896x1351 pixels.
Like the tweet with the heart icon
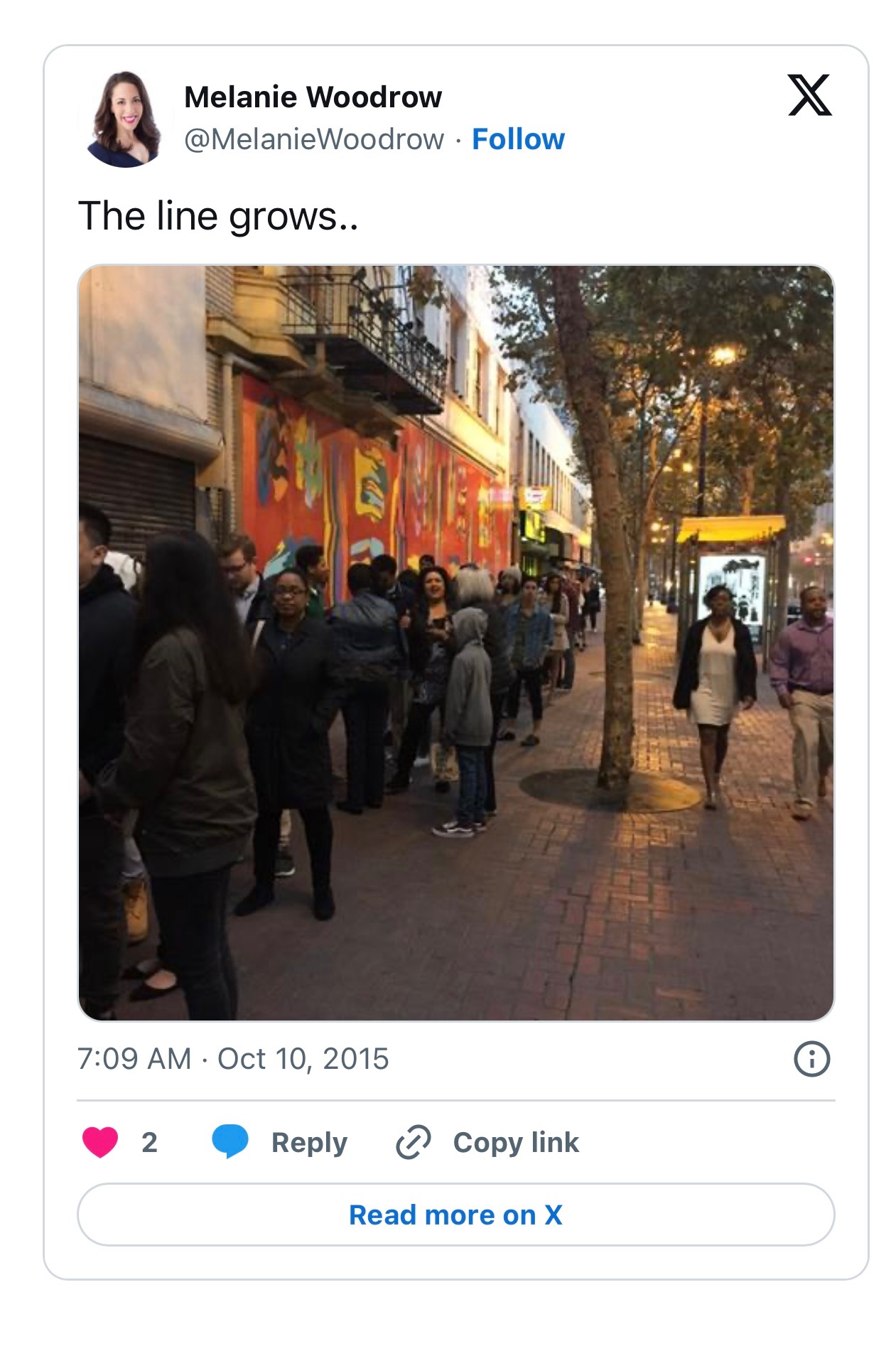click(x=100, y=1142)
